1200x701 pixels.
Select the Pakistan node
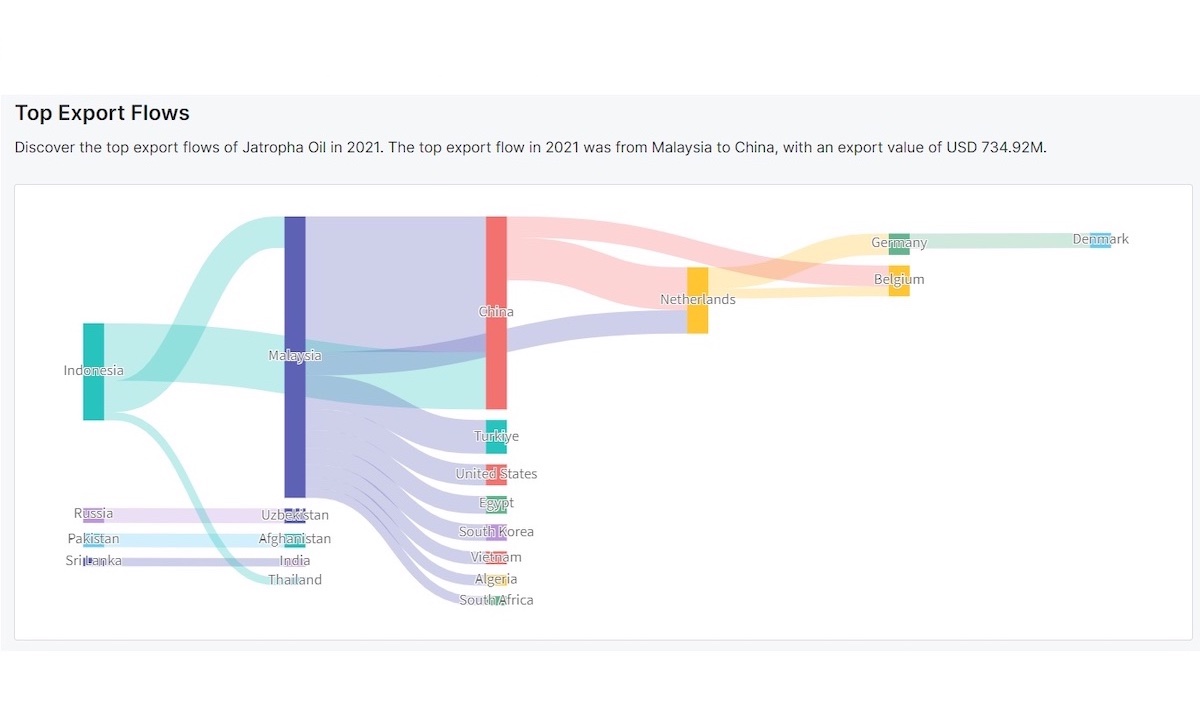point(93,540)
